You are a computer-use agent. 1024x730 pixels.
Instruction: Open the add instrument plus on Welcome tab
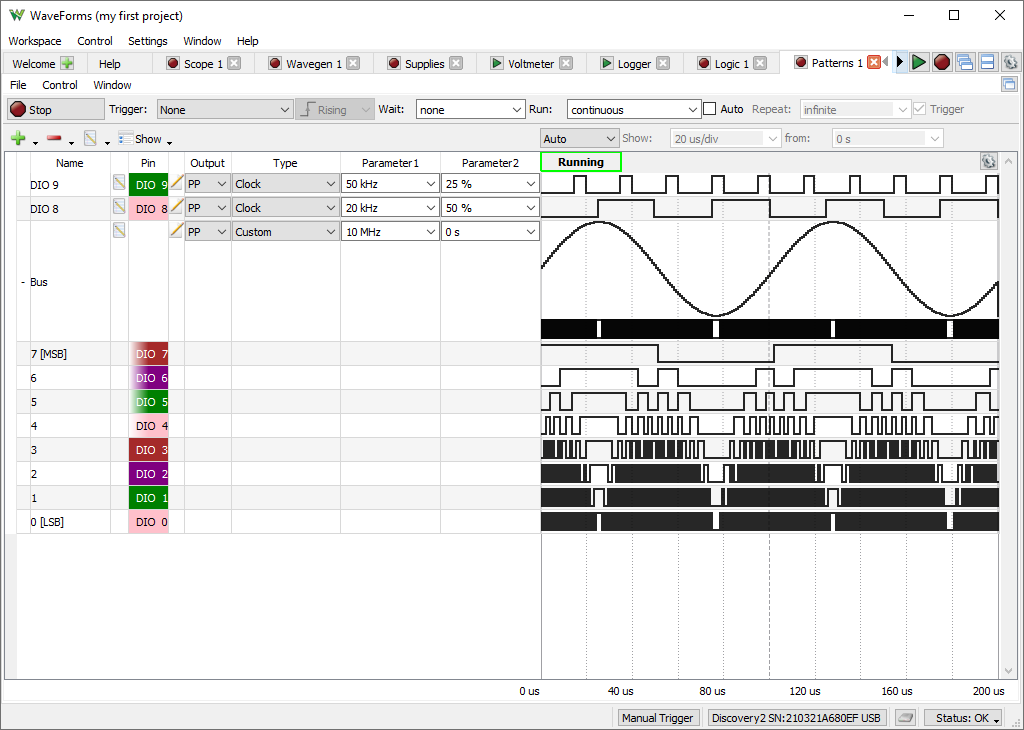click(x=67, y=63)
